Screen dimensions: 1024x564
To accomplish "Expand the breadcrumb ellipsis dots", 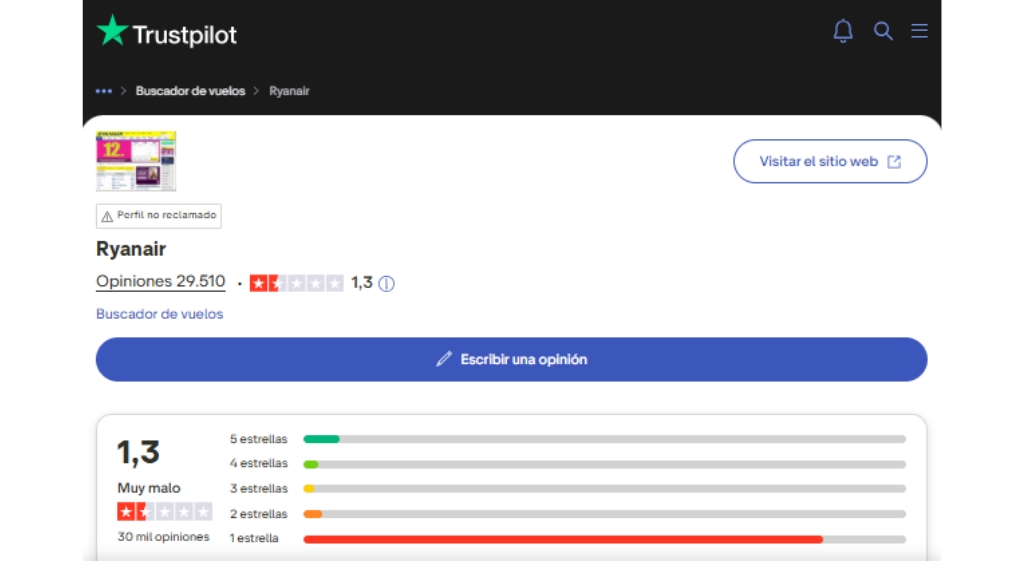I will coord(104,91).
